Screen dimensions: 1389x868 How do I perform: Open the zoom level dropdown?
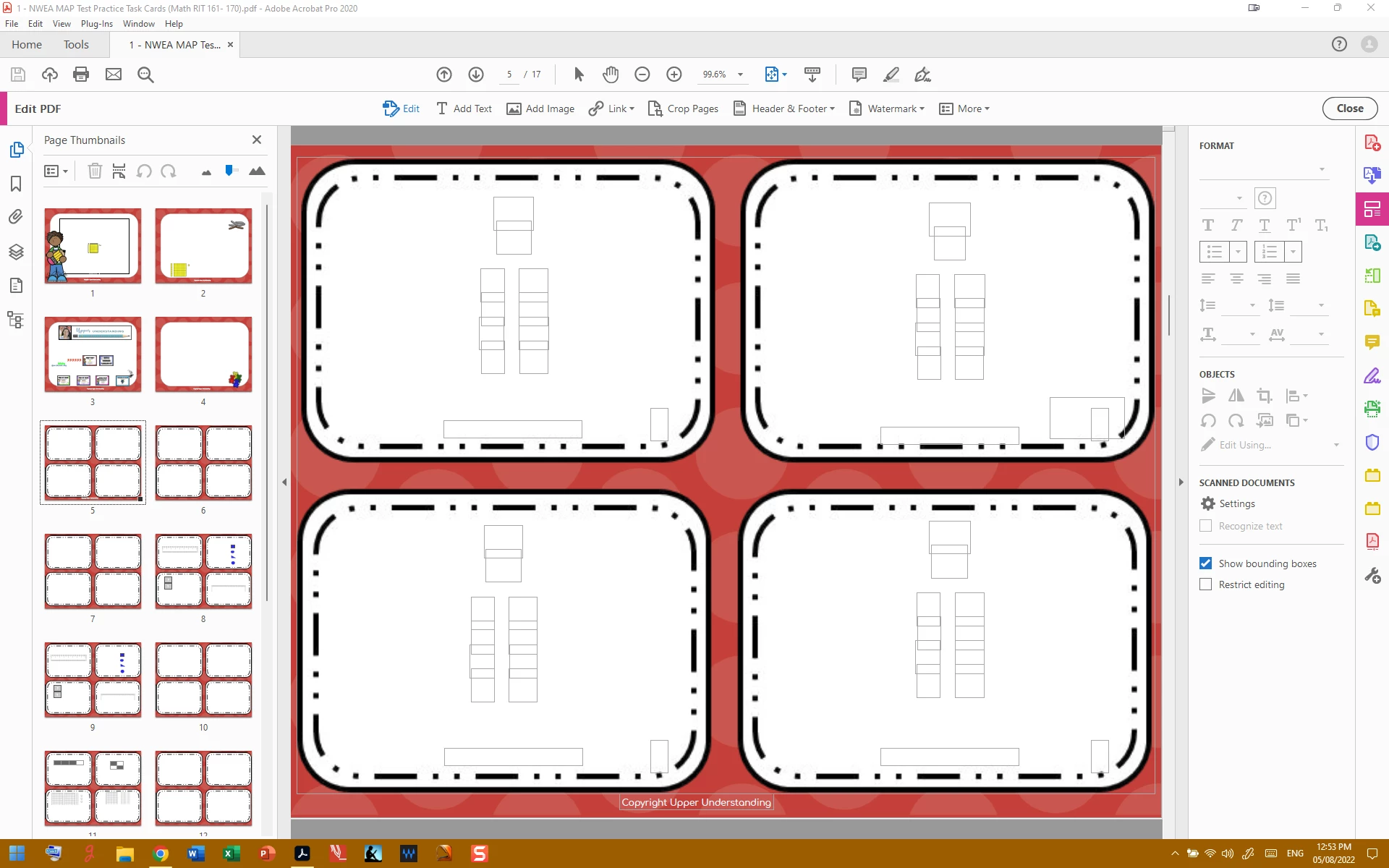coord(740,75)
